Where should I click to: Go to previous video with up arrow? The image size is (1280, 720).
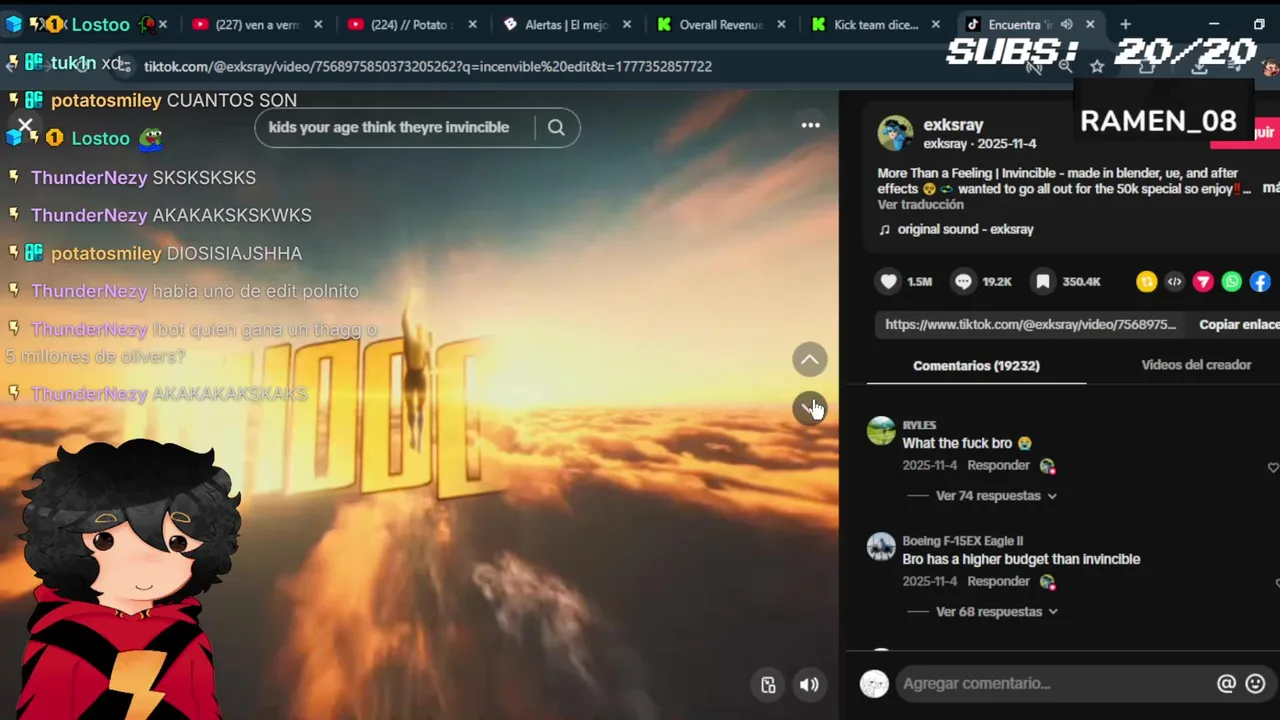pos(810,359)
